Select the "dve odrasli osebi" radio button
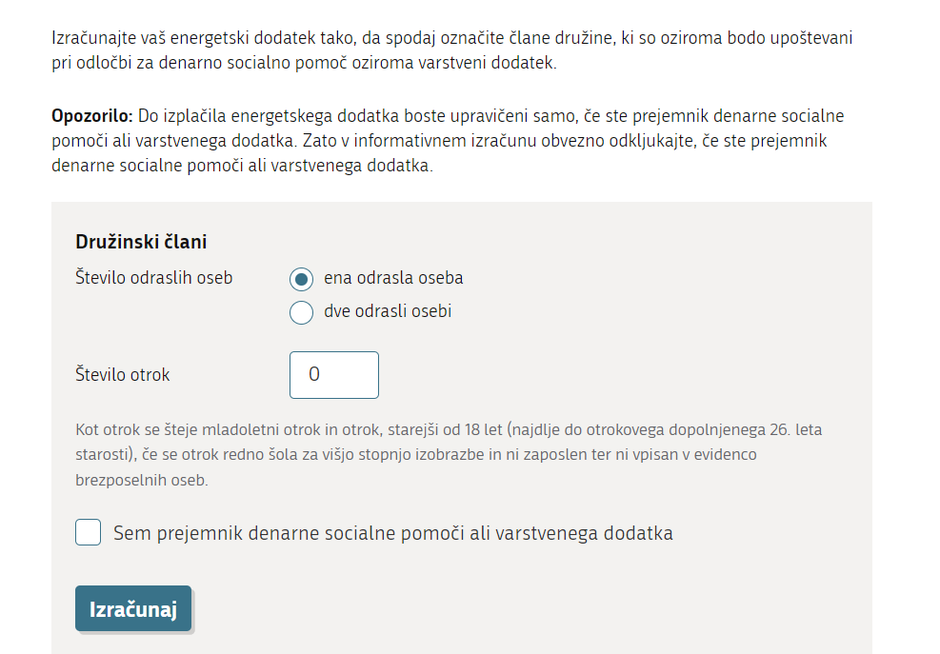This screenshot has width=940, height=654. [x=302, y=312]
